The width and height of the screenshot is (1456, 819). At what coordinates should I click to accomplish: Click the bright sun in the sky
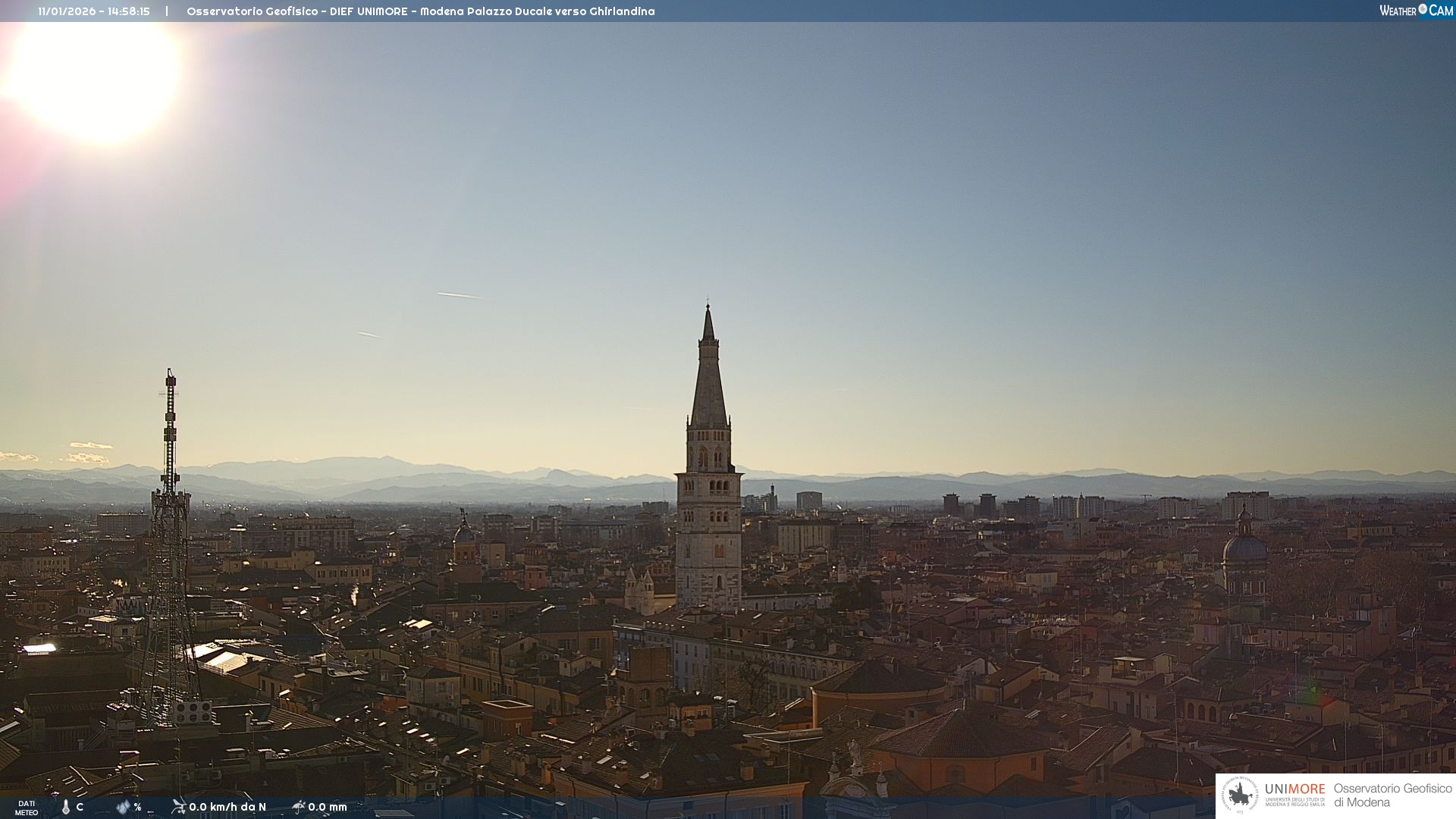point(95,76)
